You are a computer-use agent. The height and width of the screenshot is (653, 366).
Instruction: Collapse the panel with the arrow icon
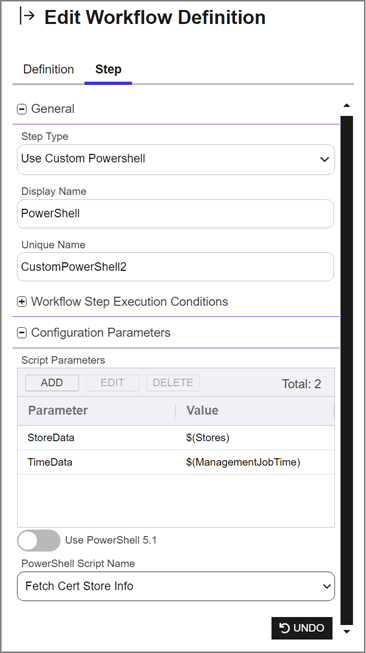(27, 17)
